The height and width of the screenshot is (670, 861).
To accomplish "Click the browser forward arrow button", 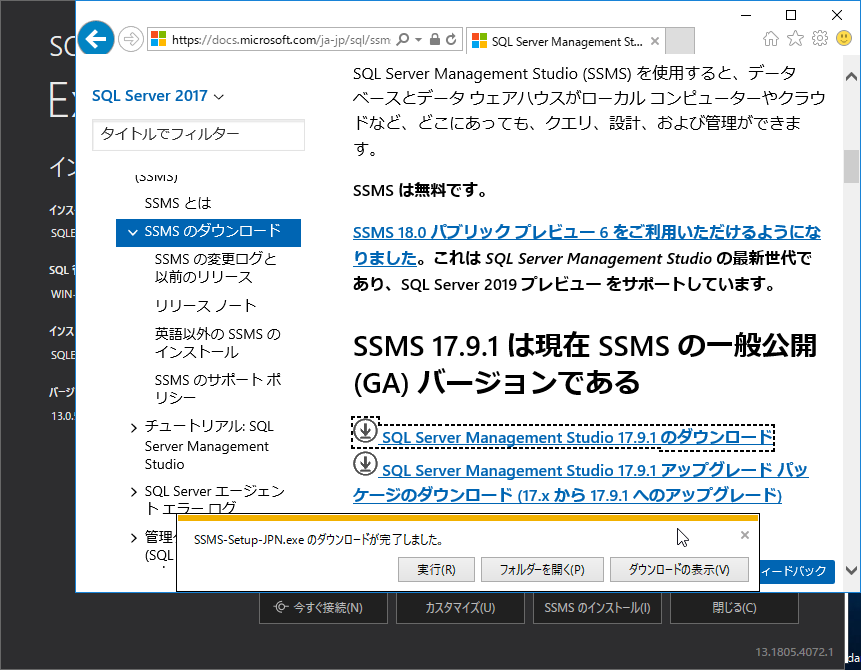I will tap(130, 40).
